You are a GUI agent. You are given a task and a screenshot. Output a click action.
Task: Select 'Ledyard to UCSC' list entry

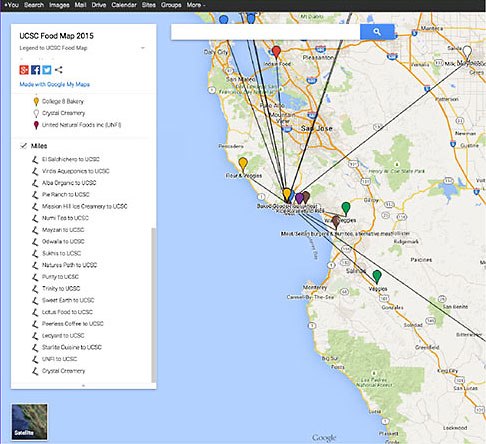coord(63,335)
